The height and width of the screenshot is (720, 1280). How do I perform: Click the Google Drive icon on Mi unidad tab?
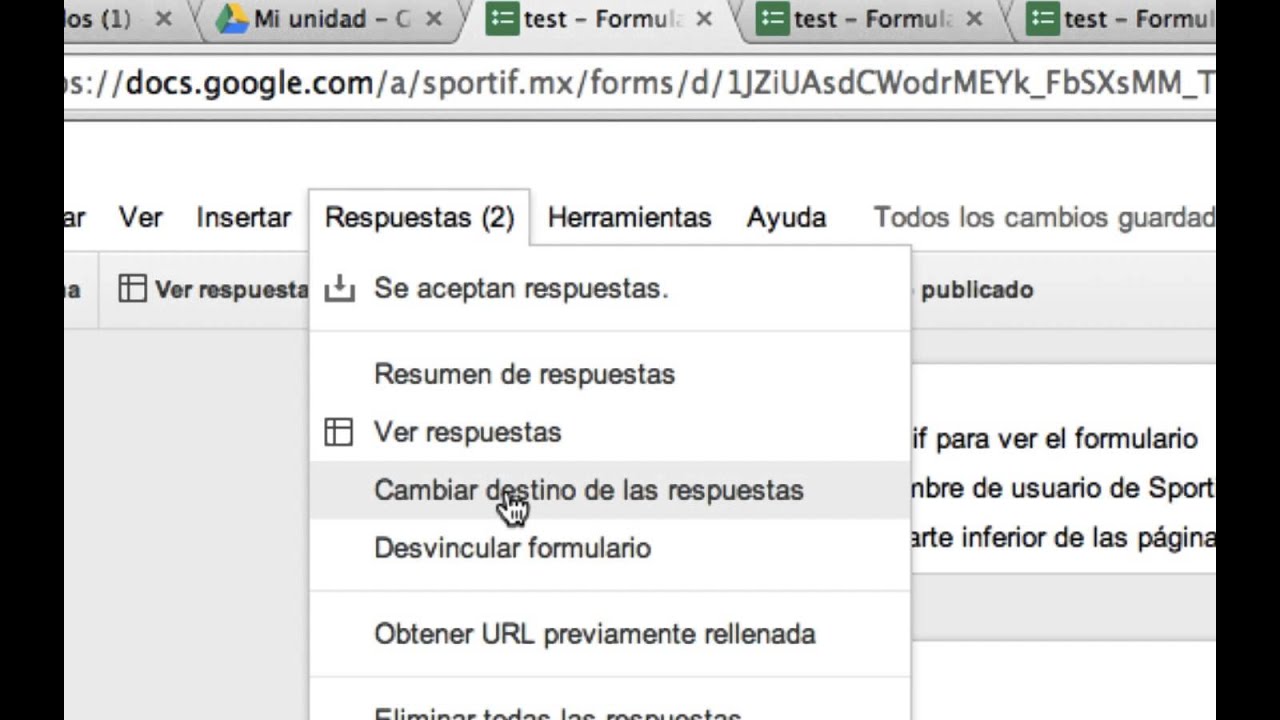point(231,19)
